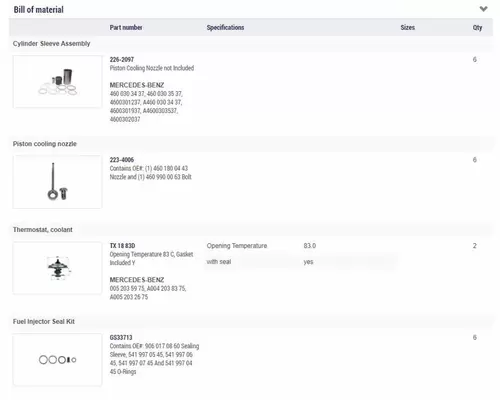Screen dimensions: 500x400
Task: Click part number GS33713
Action: point(121,338)
